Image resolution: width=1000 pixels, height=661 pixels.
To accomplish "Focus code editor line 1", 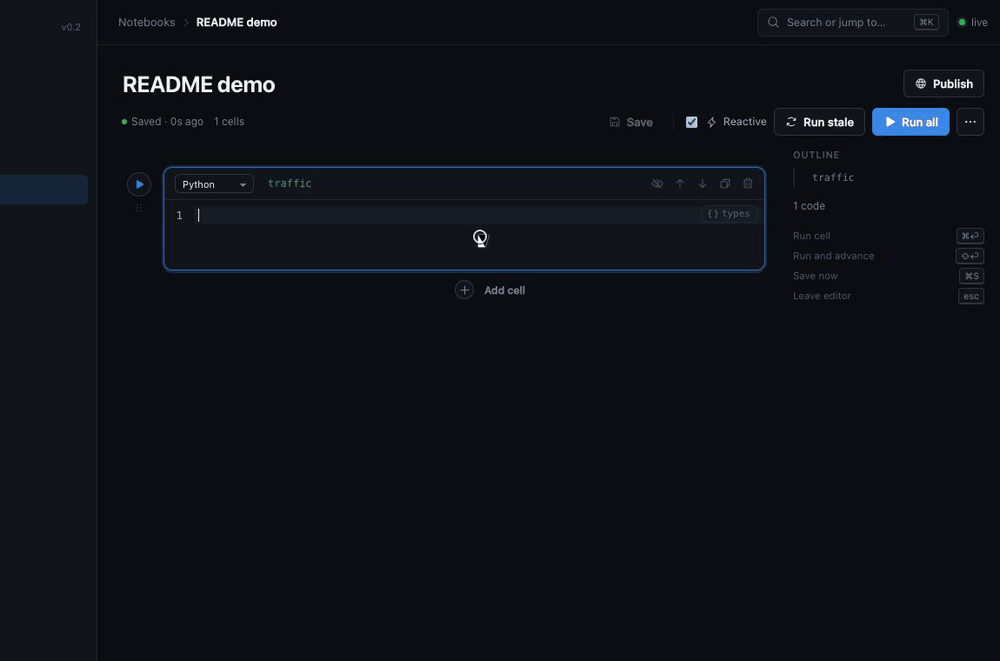I will 446,215.
